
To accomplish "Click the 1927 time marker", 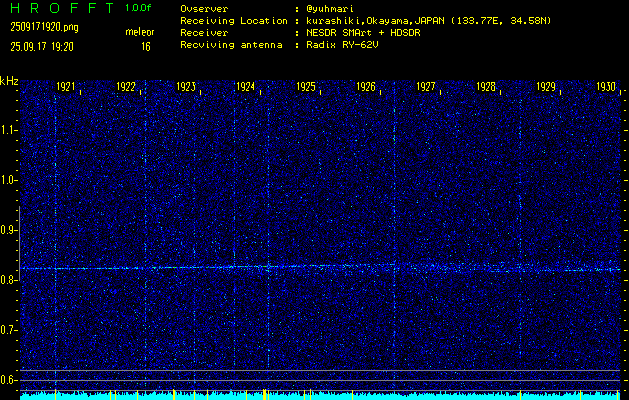I will point(426,87).
